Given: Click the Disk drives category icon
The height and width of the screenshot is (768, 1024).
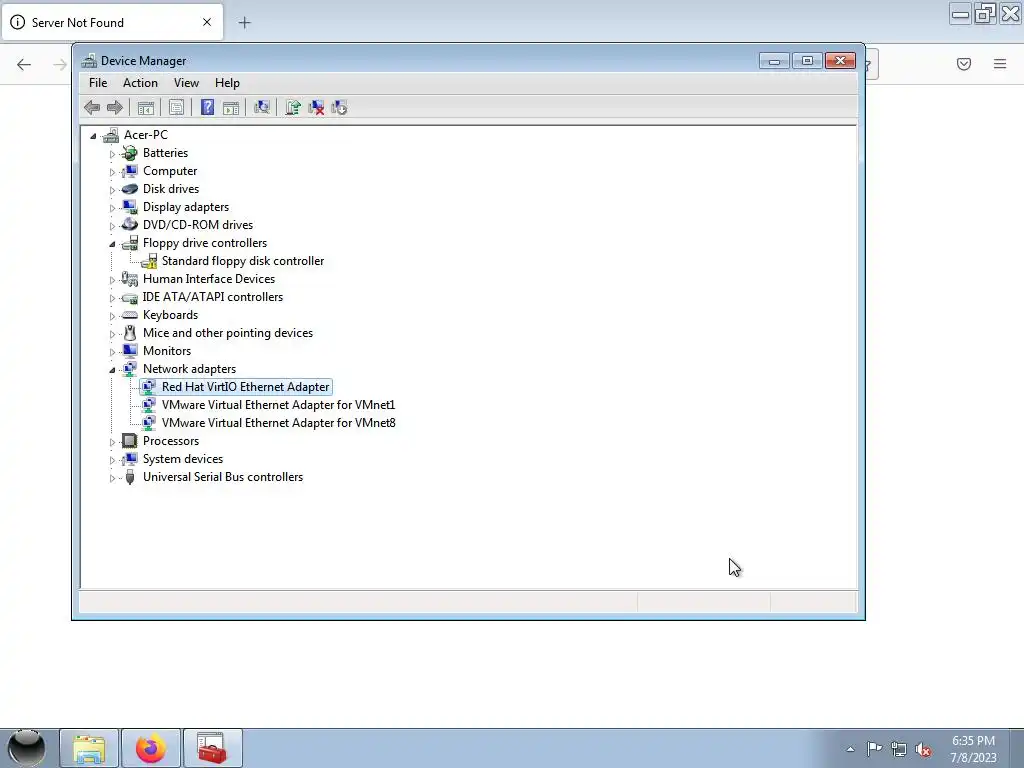Looking at the screenshot, I should click(x=130, y=189).
